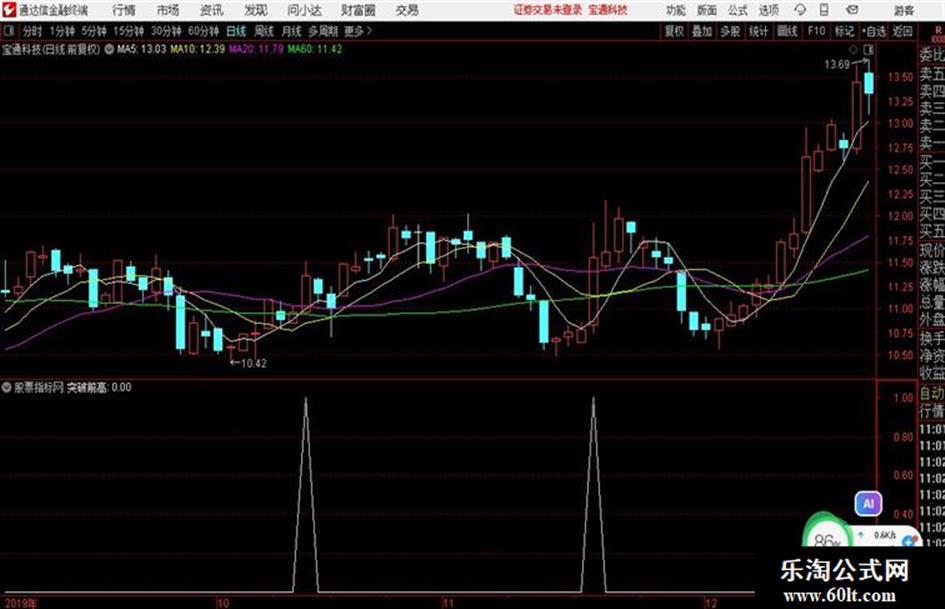Viewport: 945px width, 609px height.
Task: Click the 13.69 high price label
Action: coord(837,65)
